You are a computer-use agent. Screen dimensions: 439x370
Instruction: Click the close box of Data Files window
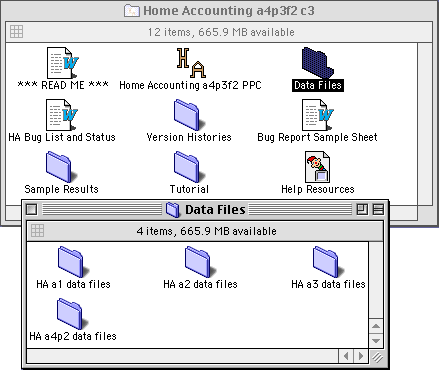(32, 210)
